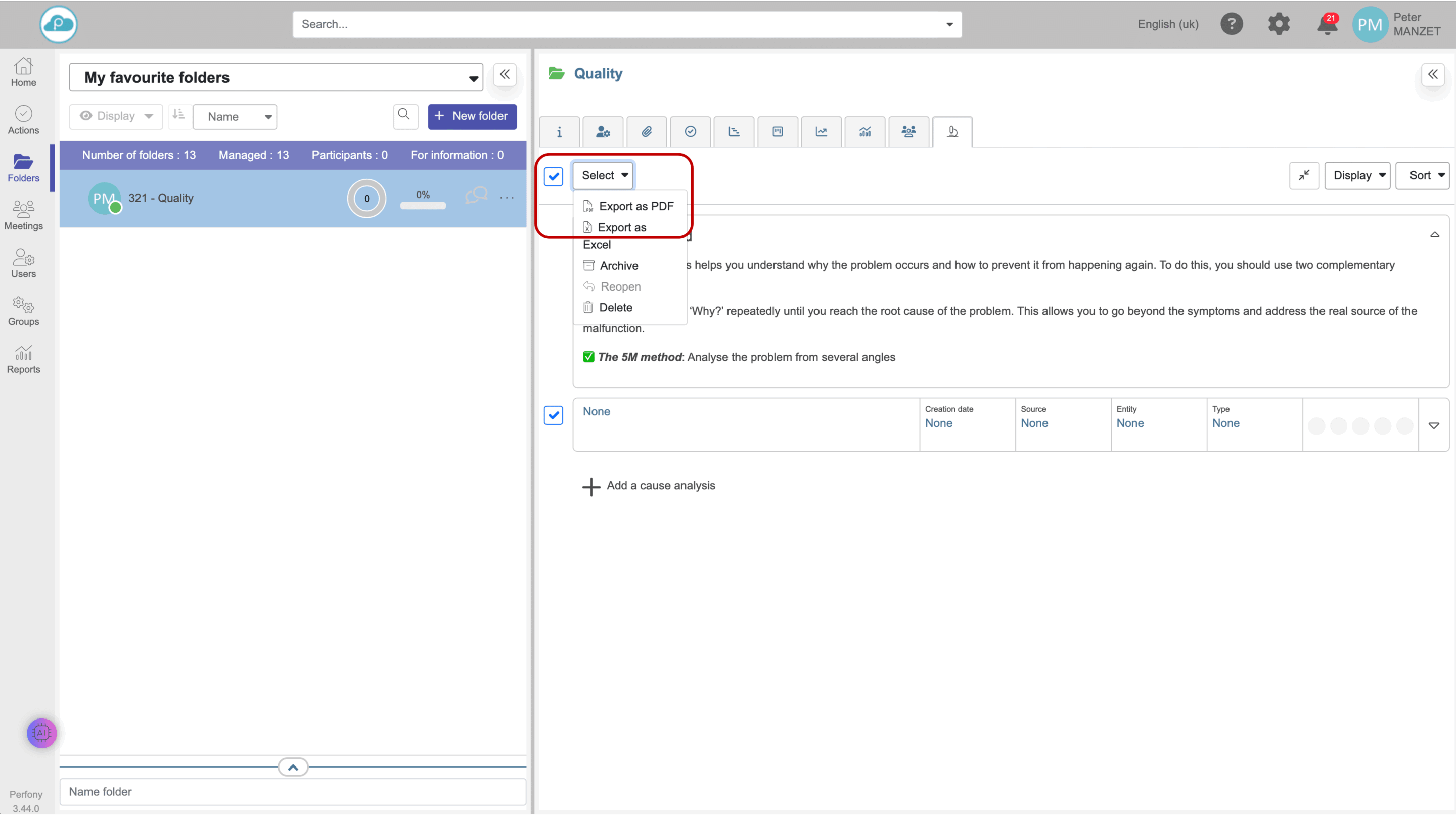Uncheck the cause analysis row checkbox

(x=554, y=415)
